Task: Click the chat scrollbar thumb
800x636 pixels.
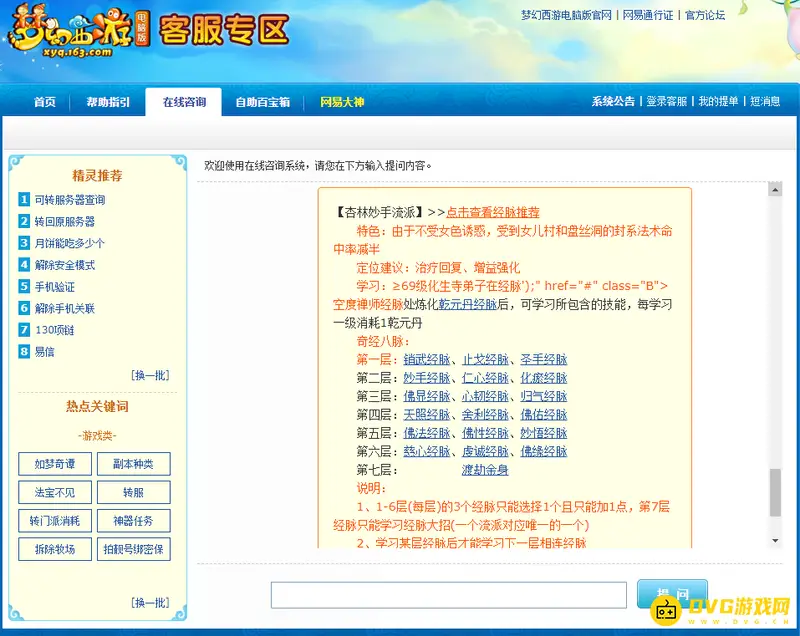Action: (x=775, y=493)
